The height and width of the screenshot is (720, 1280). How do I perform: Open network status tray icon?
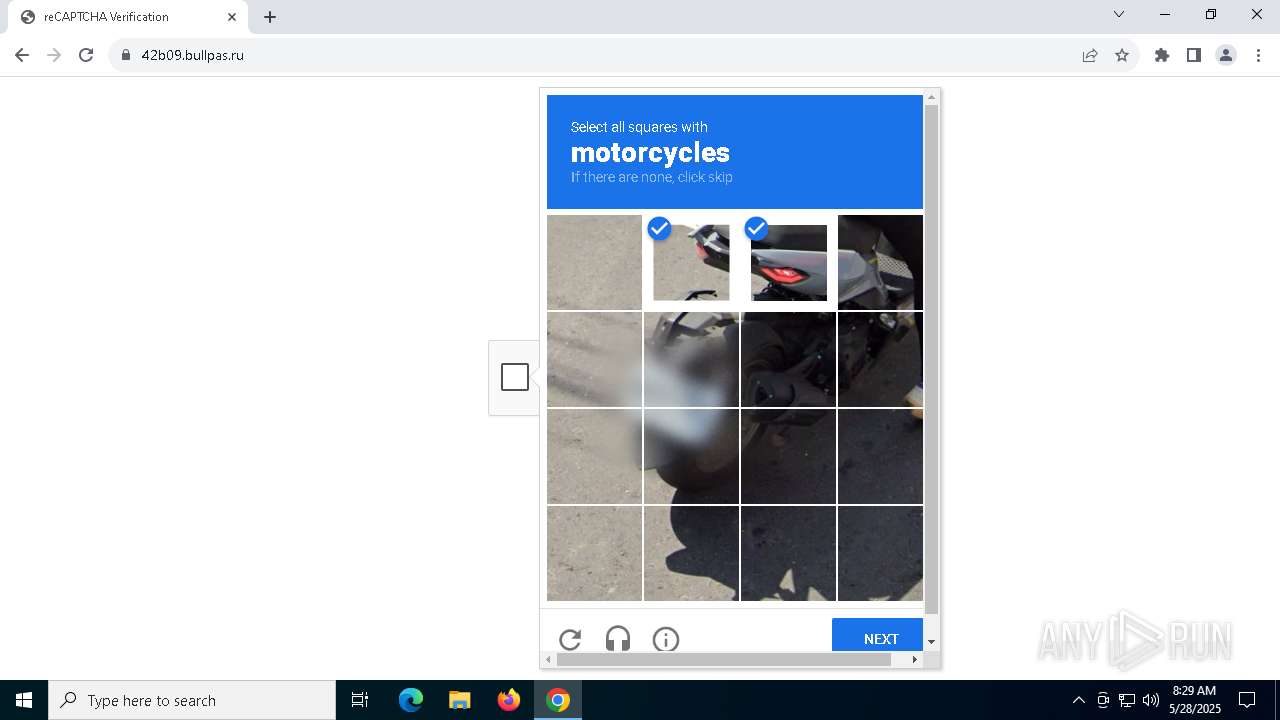tap(1127, 700)
